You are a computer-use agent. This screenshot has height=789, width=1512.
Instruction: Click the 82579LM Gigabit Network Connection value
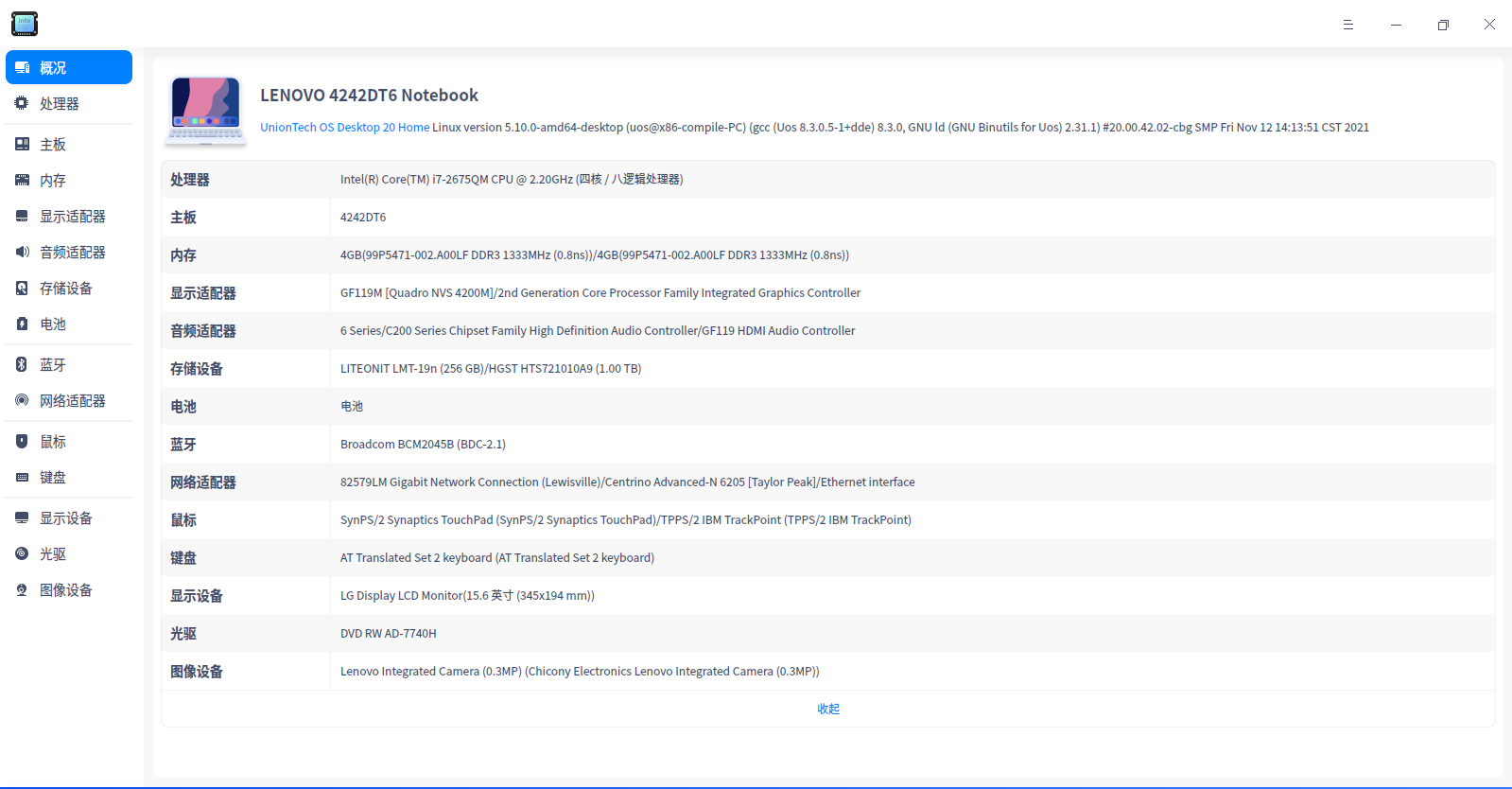pos(628,482)
